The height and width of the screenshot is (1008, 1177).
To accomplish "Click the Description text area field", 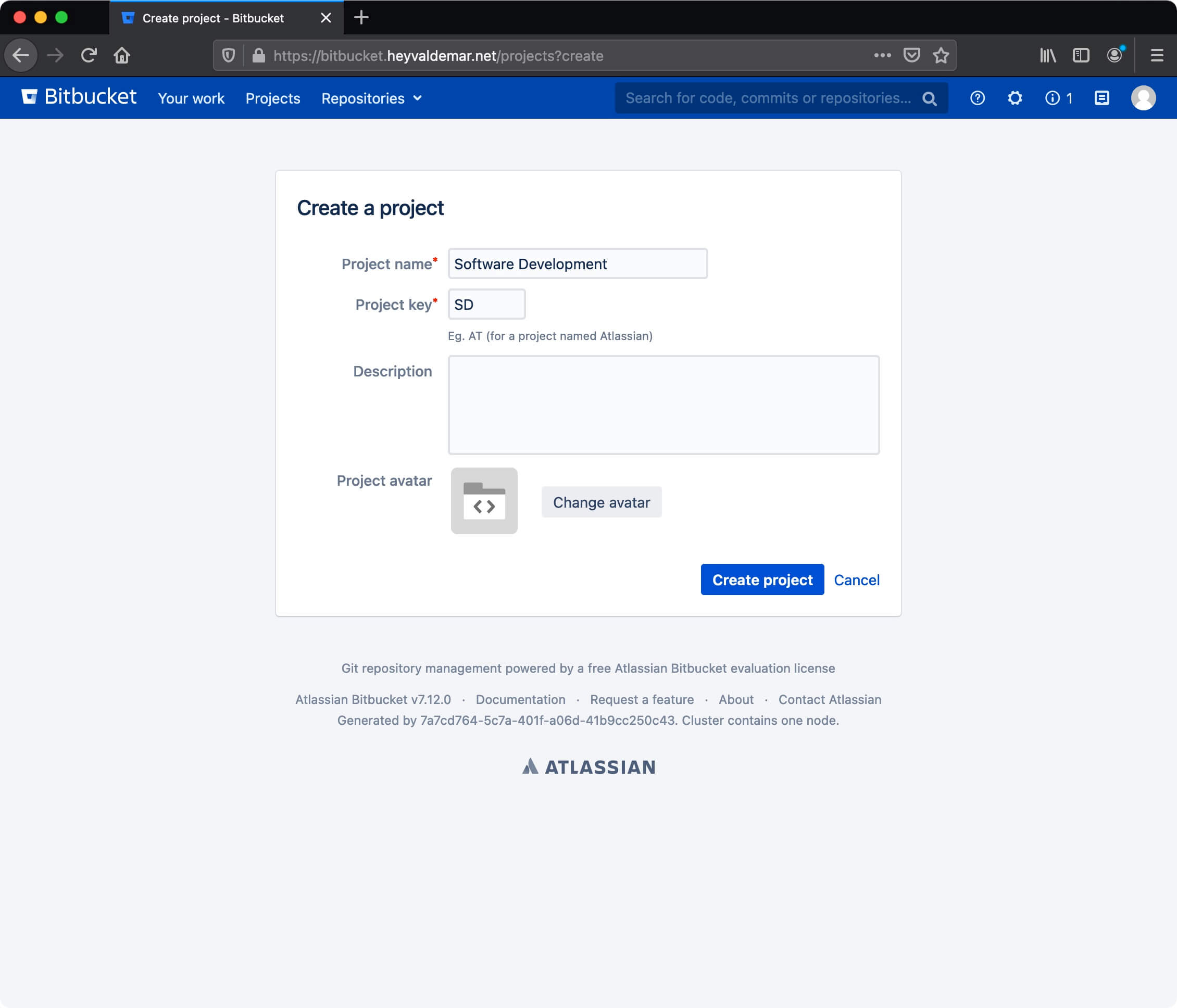I will 664,404.
